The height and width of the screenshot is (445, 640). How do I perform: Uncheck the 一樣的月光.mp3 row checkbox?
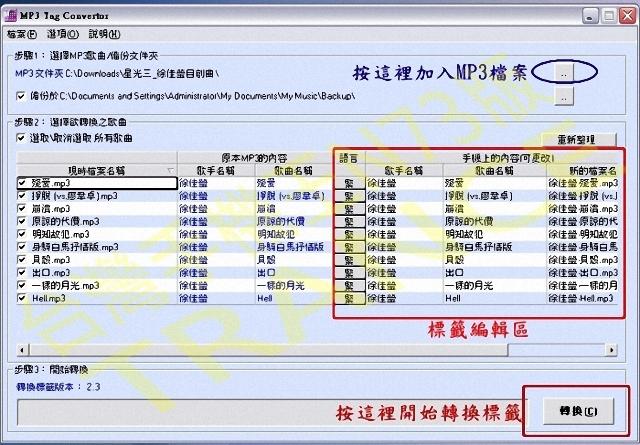click(x=22, y=285)
